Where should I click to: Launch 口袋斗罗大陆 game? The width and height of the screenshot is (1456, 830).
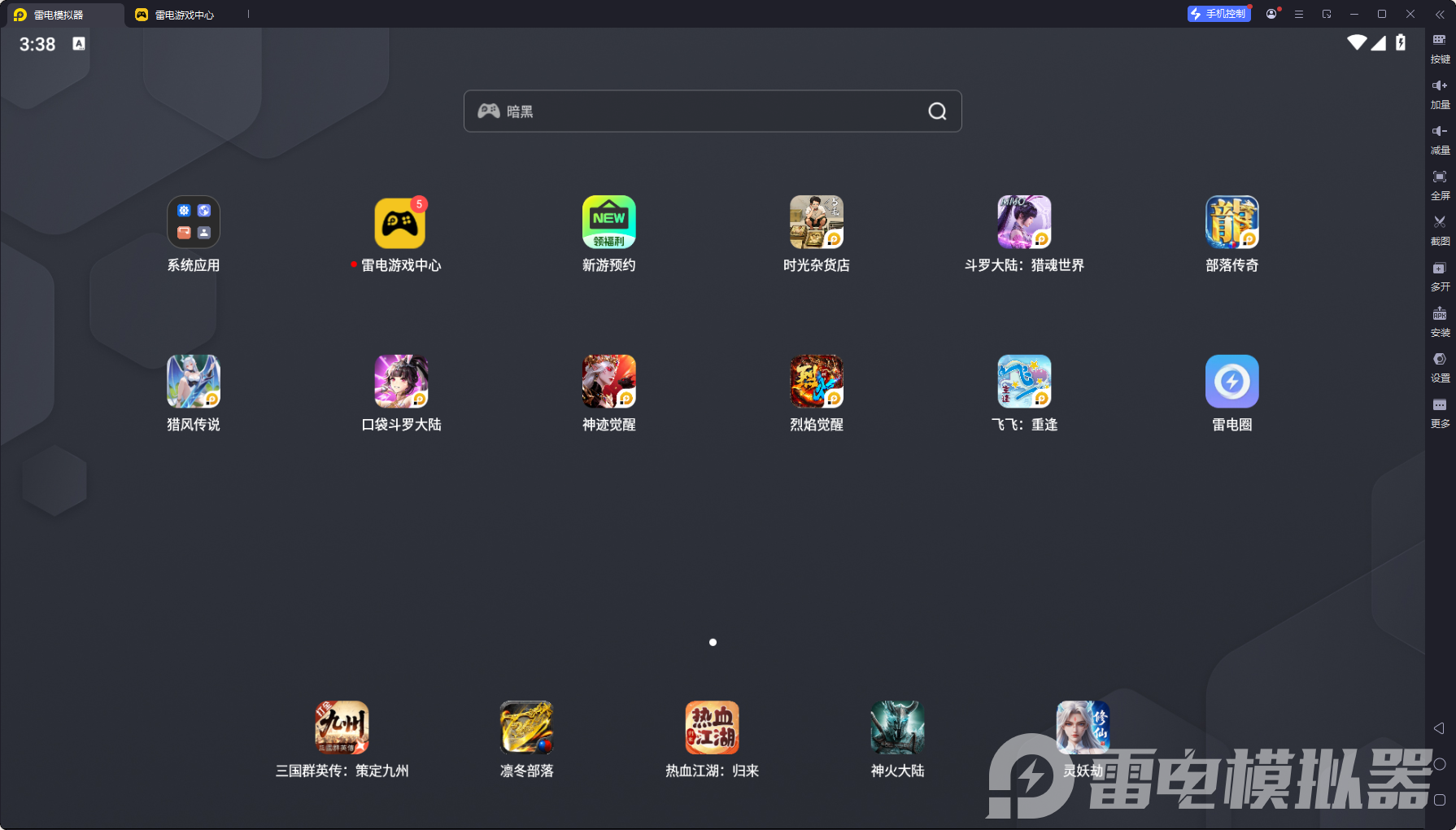pyautogui.click(x=400, y=382)
